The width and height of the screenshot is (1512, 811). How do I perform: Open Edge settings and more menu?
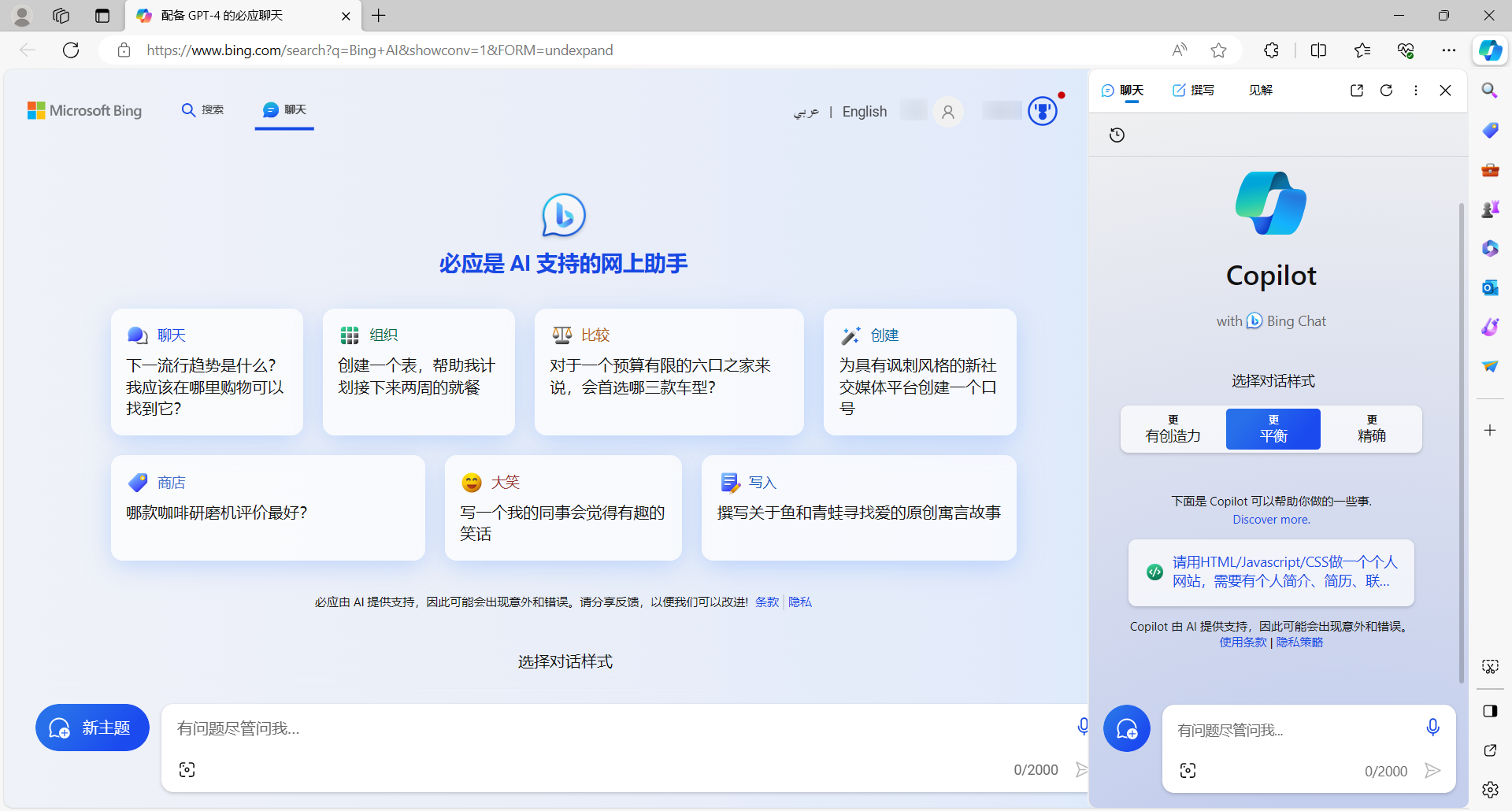click(x=1449, y=50)
